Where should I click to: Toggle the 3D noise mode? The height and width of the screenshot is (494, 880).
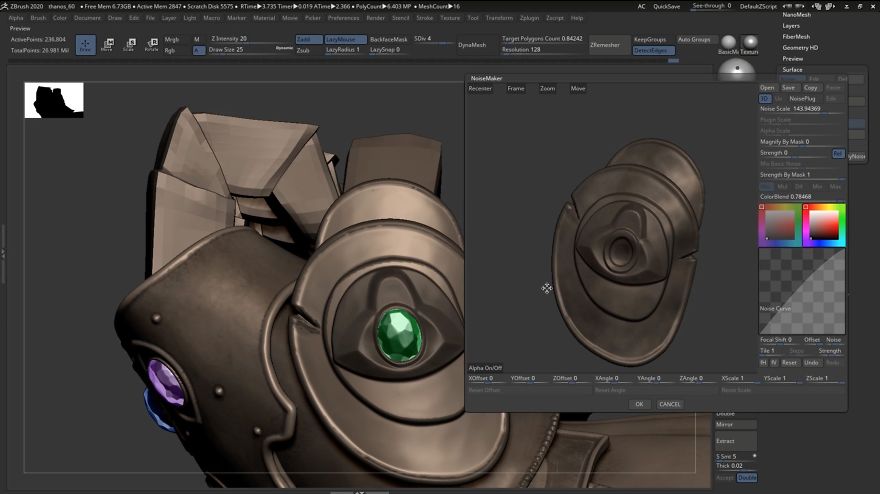pyautogui.click(x=764, y=98)
